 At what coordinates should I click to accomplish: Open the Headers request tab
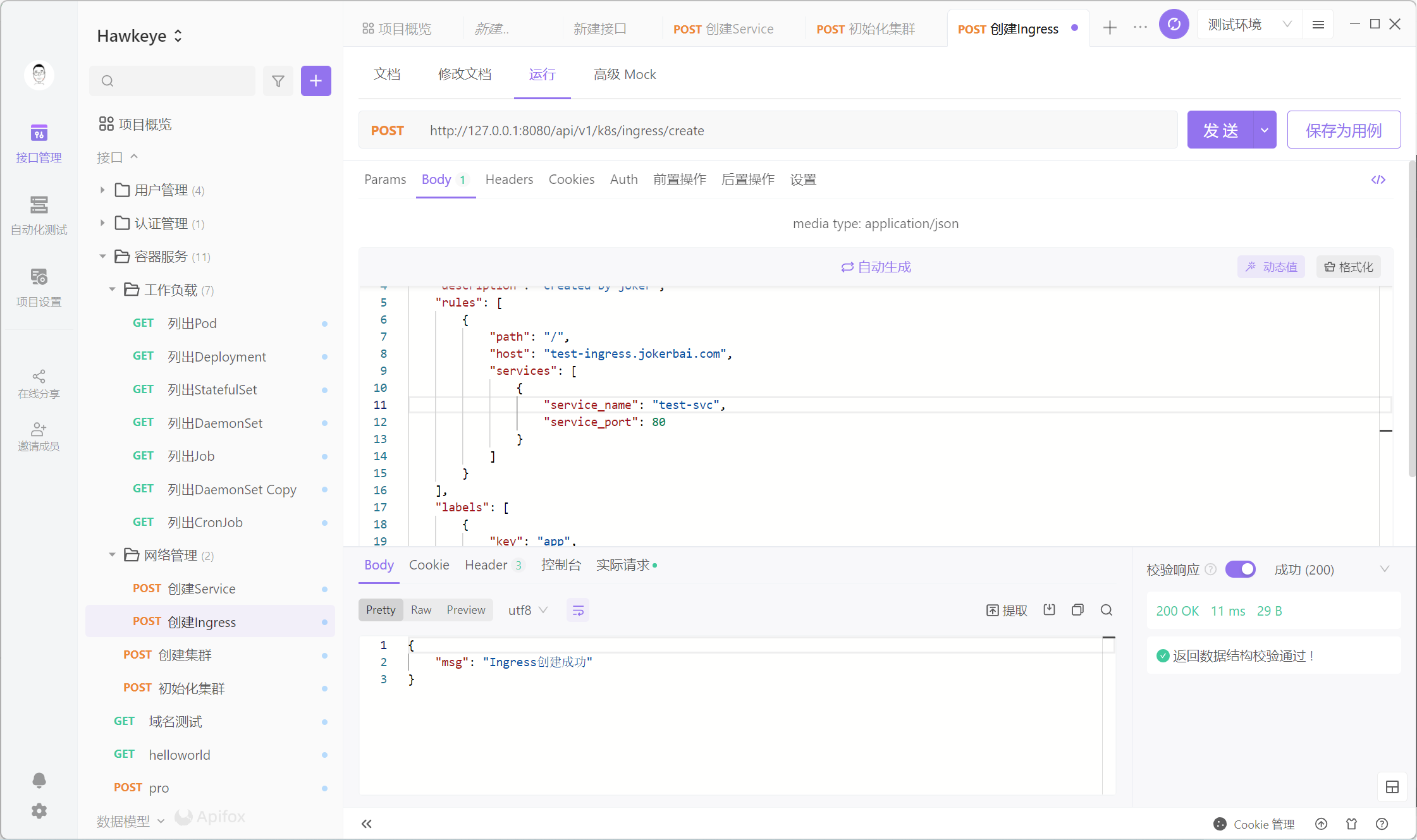point(509,180)
